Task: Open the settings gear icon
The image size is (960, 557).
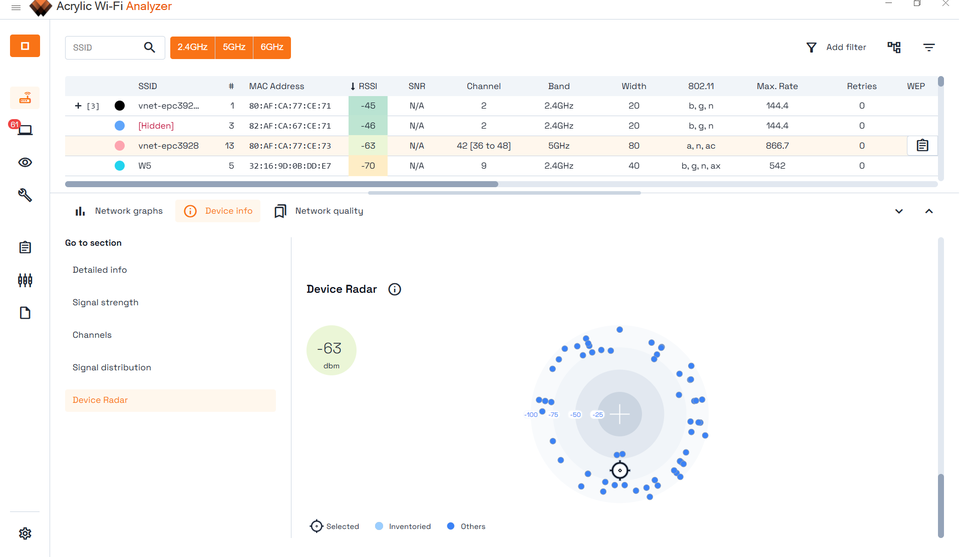Action: click(25, 534)
